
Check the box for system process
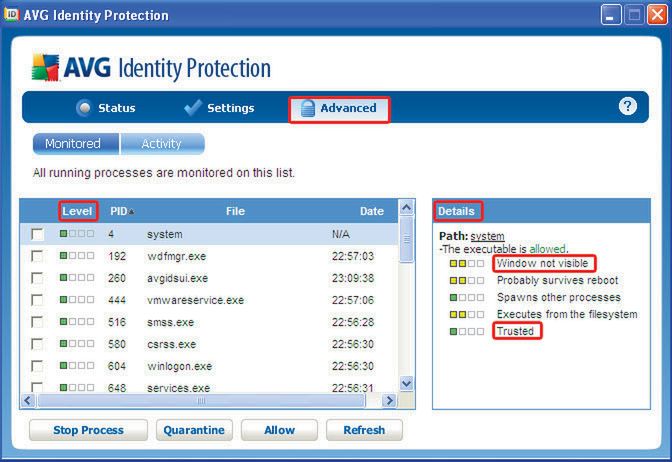point(37,234)
